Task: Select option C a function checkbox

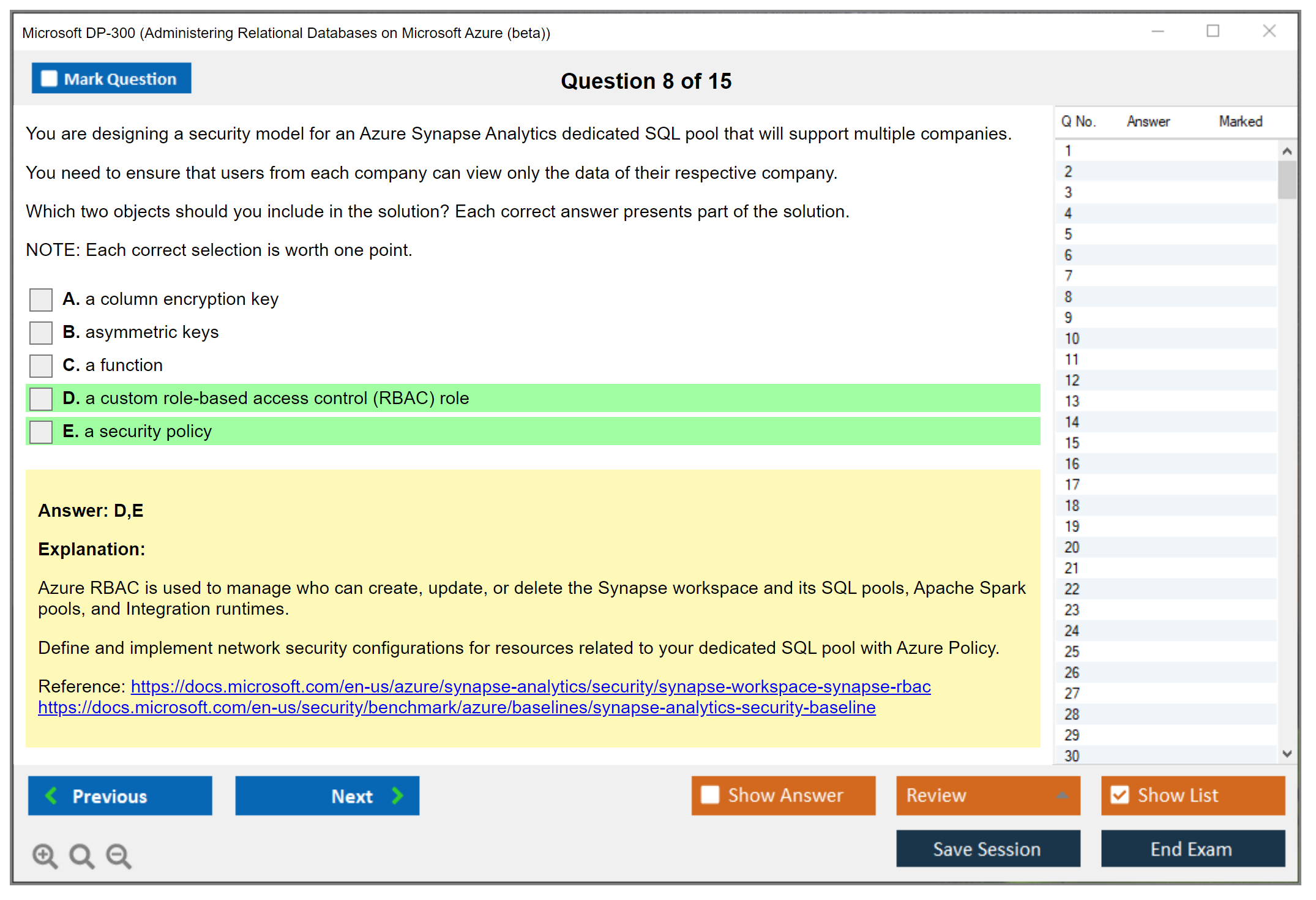Action: click(41, 366)
